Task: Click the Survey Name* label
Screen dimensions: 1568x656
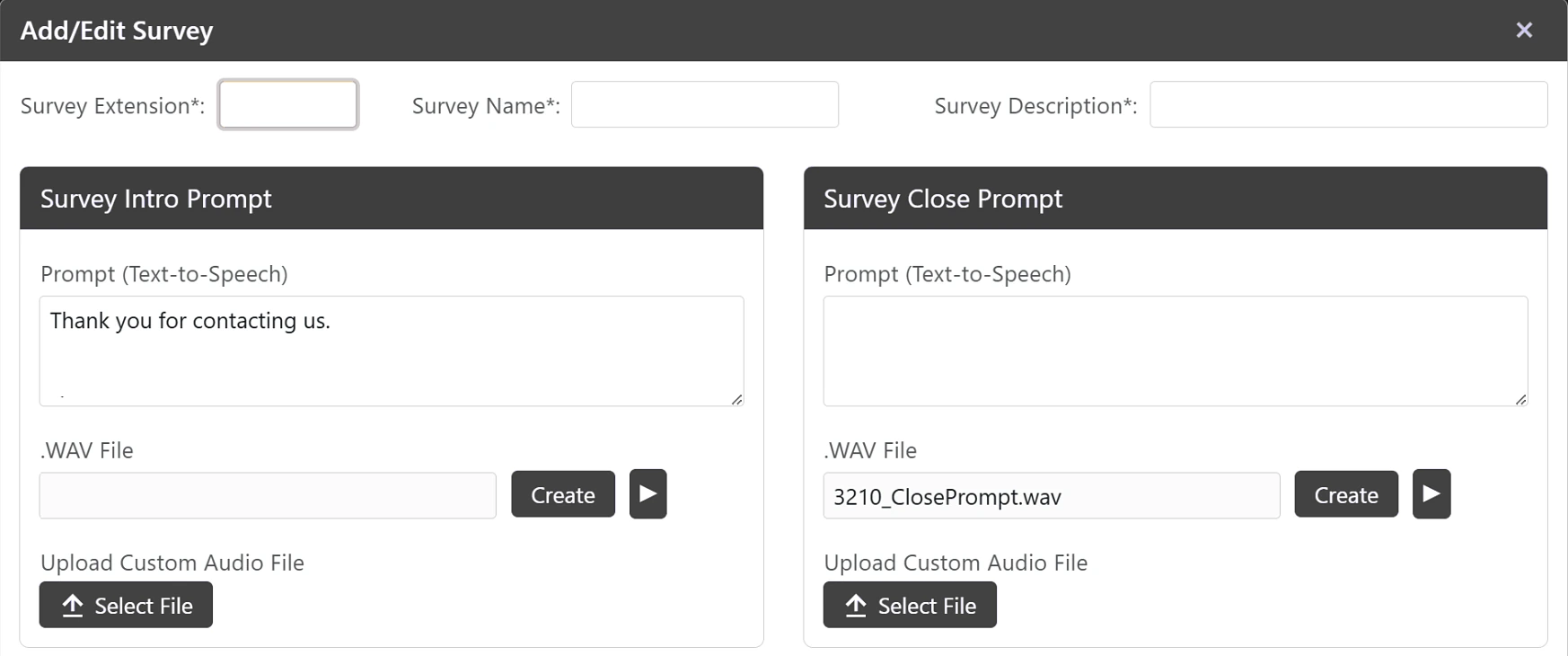Action: 486,105
